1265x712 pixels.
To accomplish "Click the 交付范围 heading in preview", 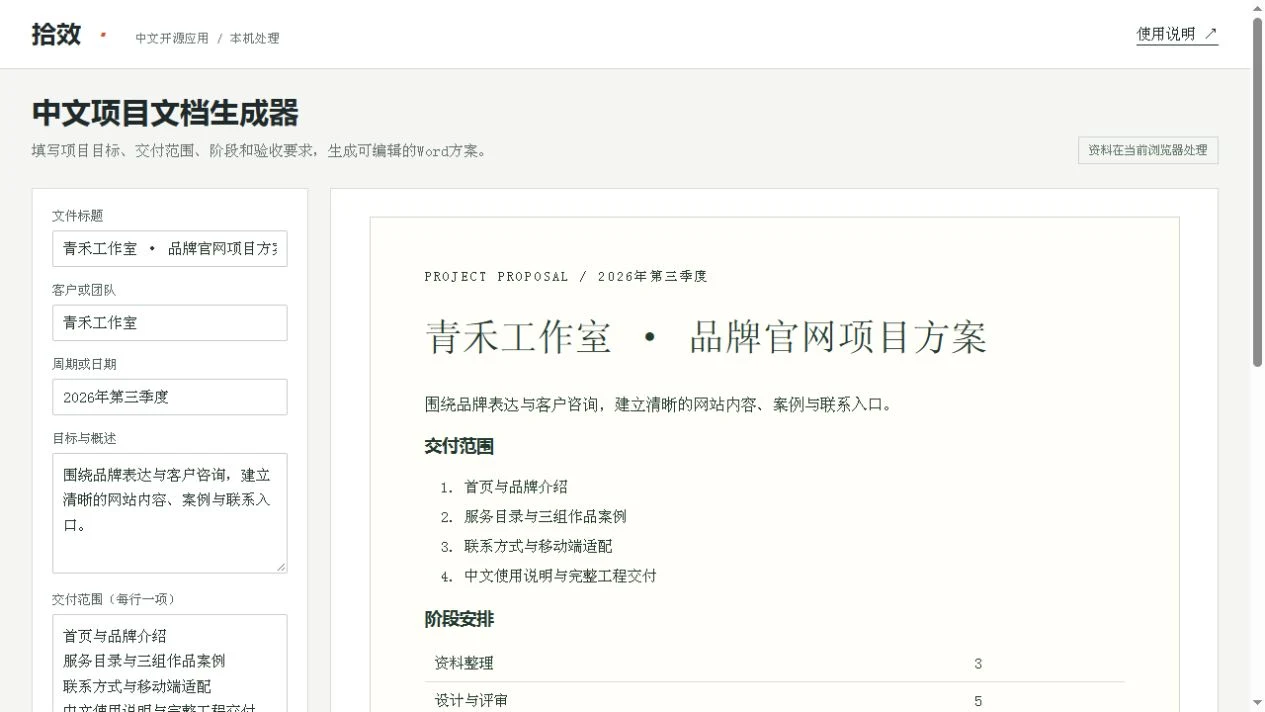I will click(459, 446).
